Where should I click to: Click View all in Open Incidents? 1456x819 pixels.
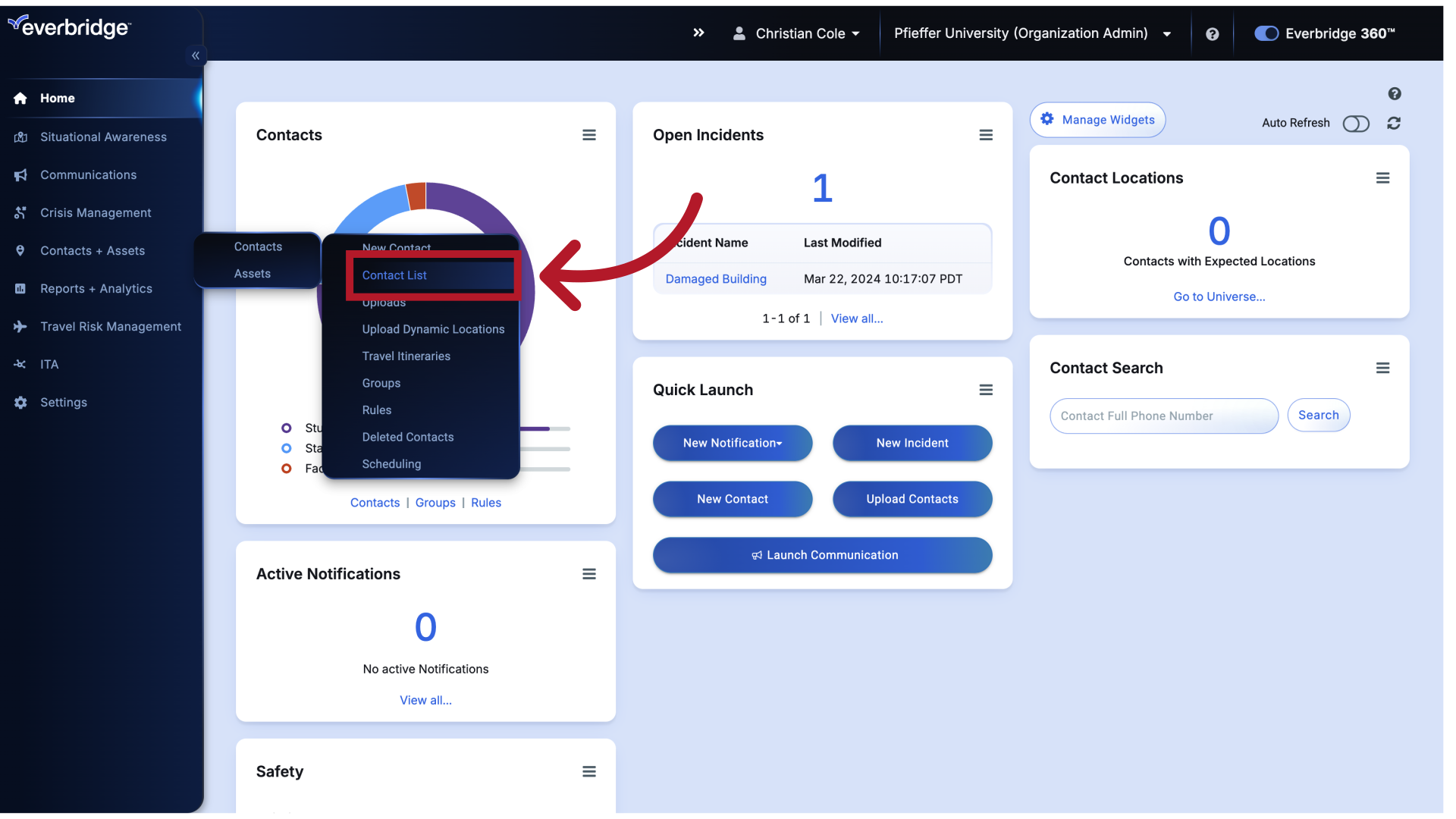coord(856,318)
